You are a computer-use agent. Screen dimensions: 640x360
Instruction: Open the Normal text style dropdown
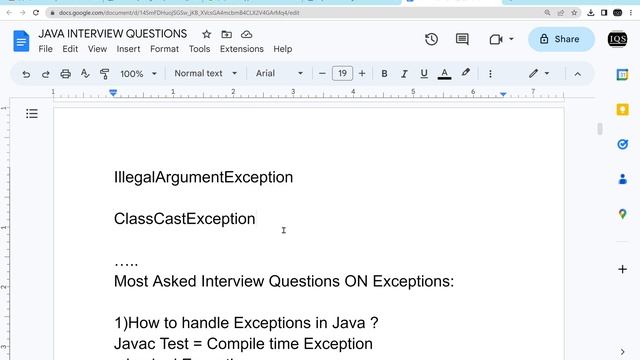click(x=205, y=73)
